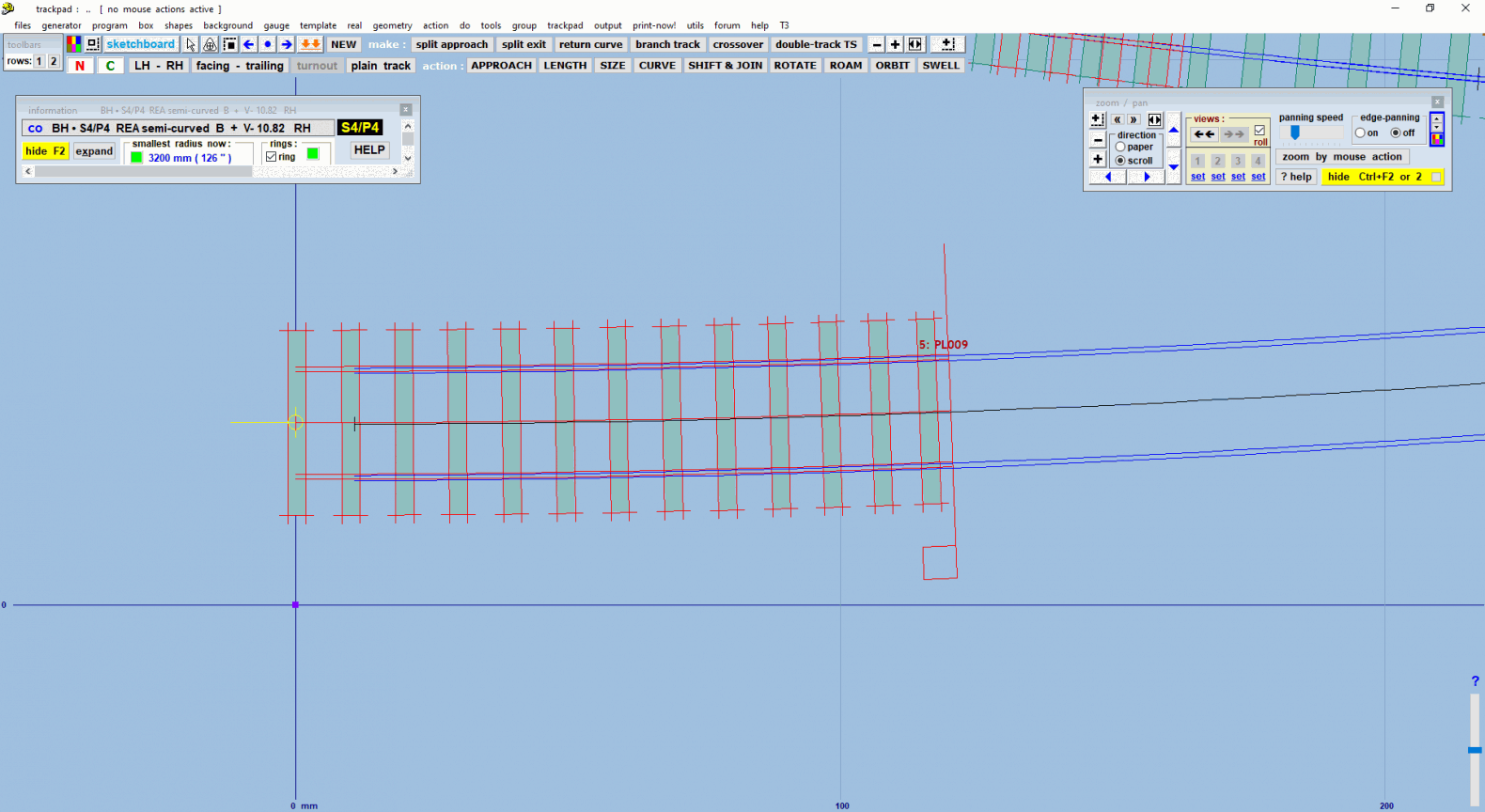This screenshot has width=1485, height=812.
Task: Click the storage box icon beside sketchboard
Action: (92, 44)
